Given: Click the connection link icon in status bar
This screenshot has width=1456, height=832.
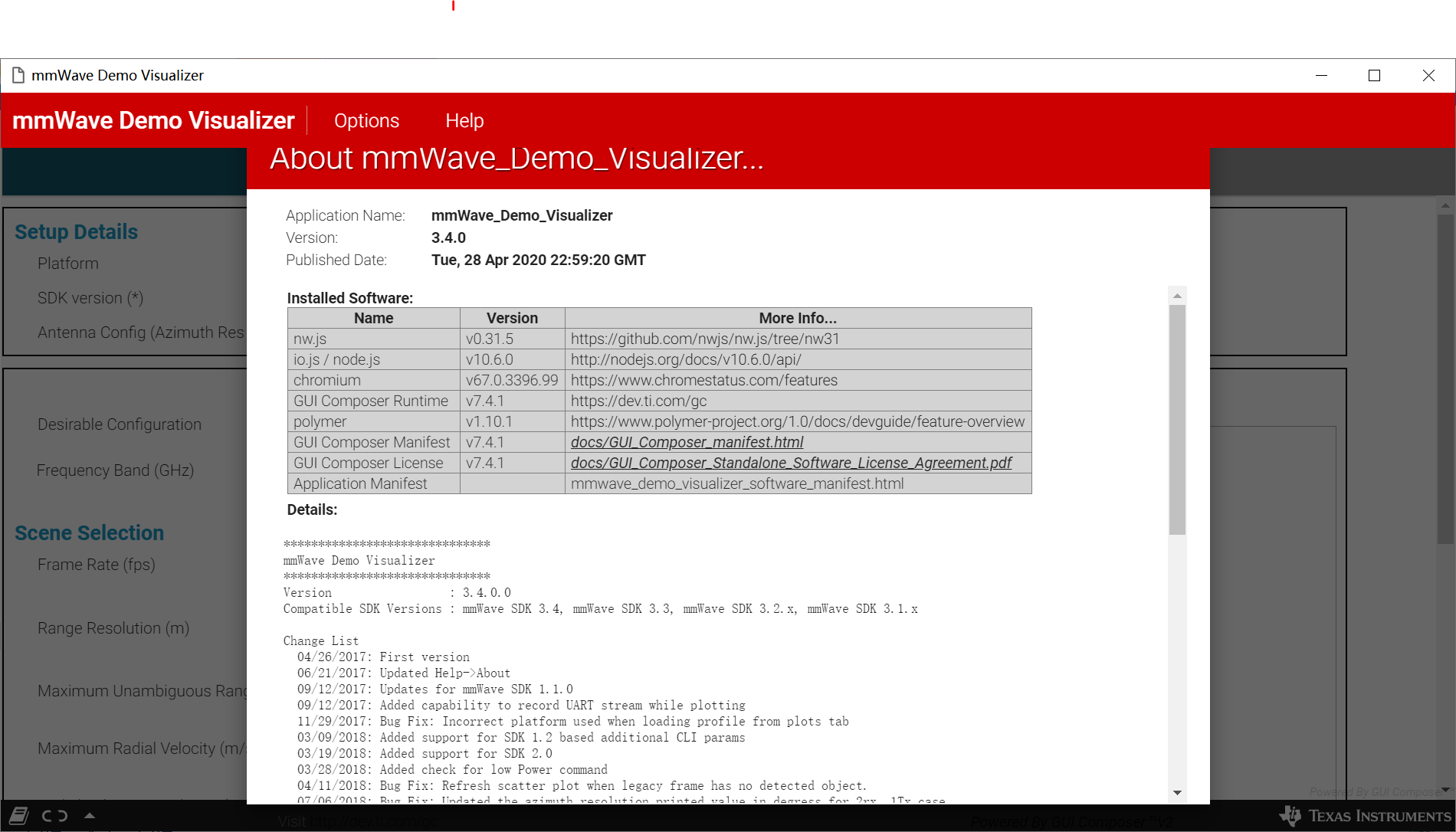Looking at the screenshot, I should click(x=54, y=816).
